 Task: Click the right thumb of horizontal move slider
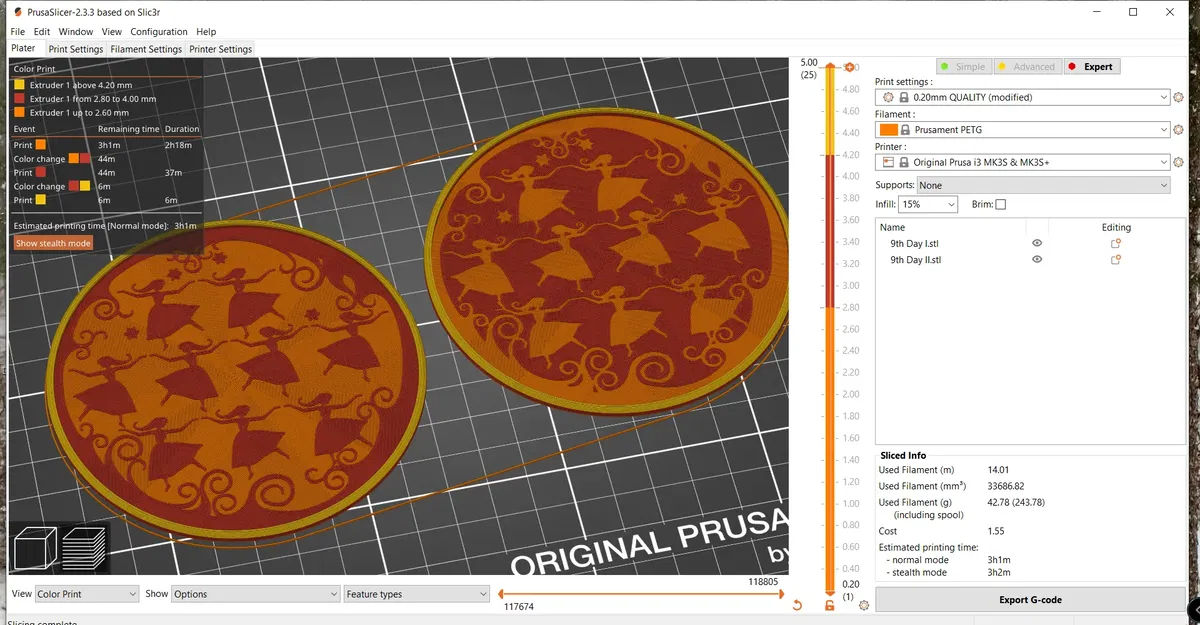pos(780,594)
